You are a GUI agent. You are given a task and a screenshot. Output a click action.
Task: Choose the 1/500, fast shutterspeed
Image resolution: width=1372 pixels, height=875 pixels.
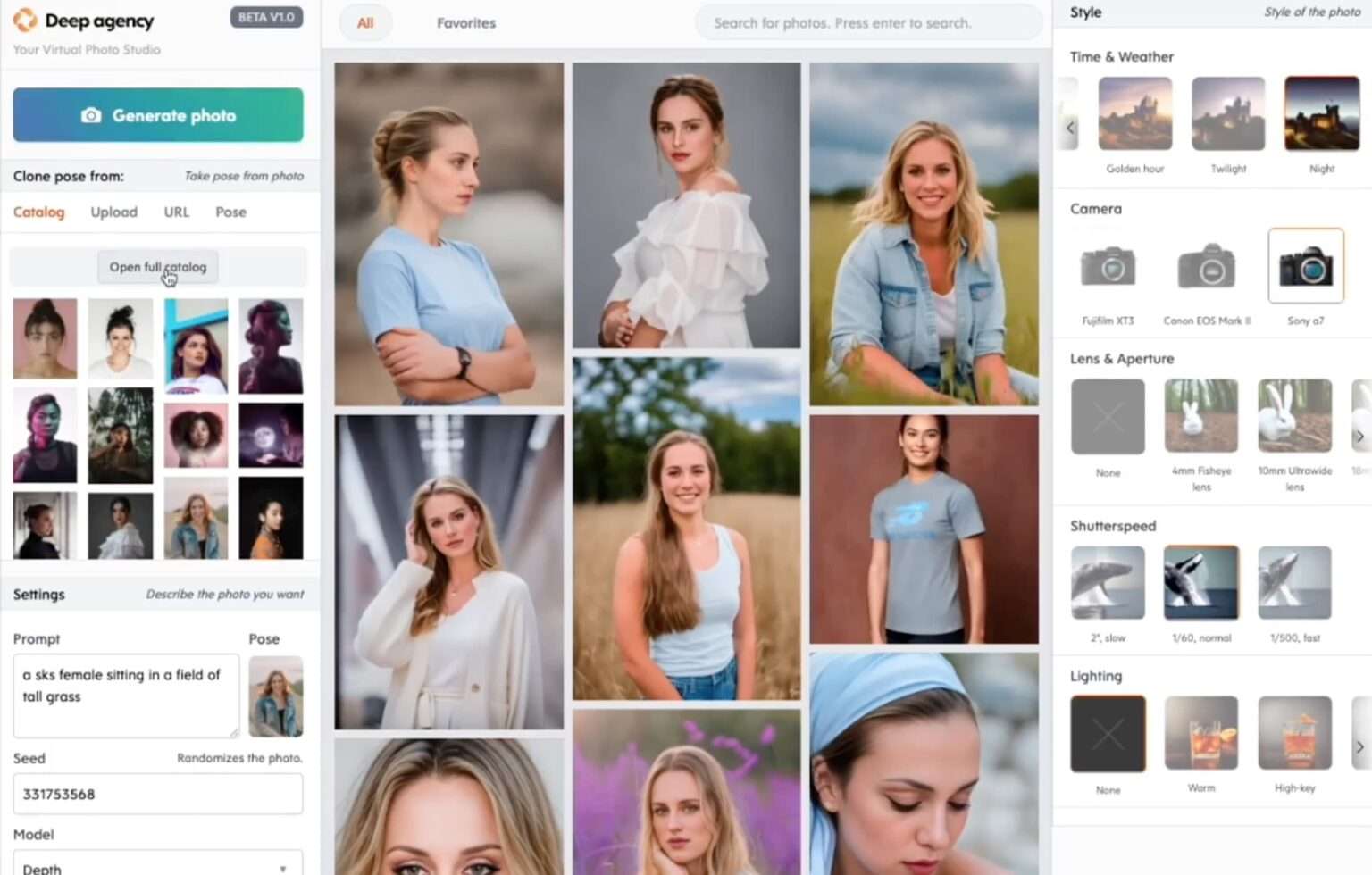click(1294, 582)
